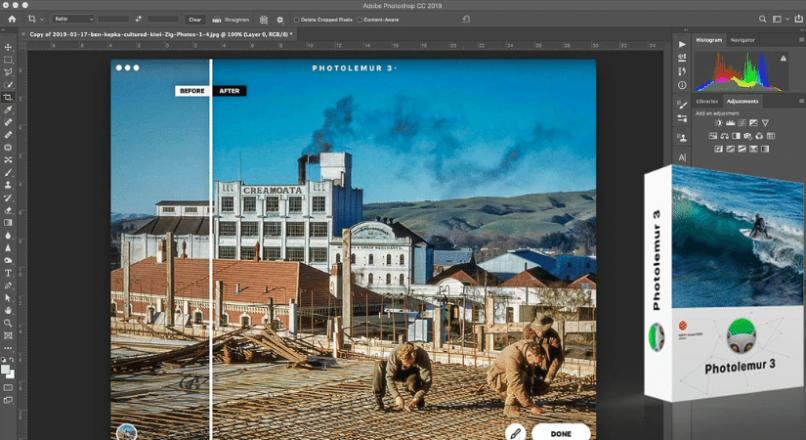
Task: Click the Straighten button
Action: pos(231,20)
